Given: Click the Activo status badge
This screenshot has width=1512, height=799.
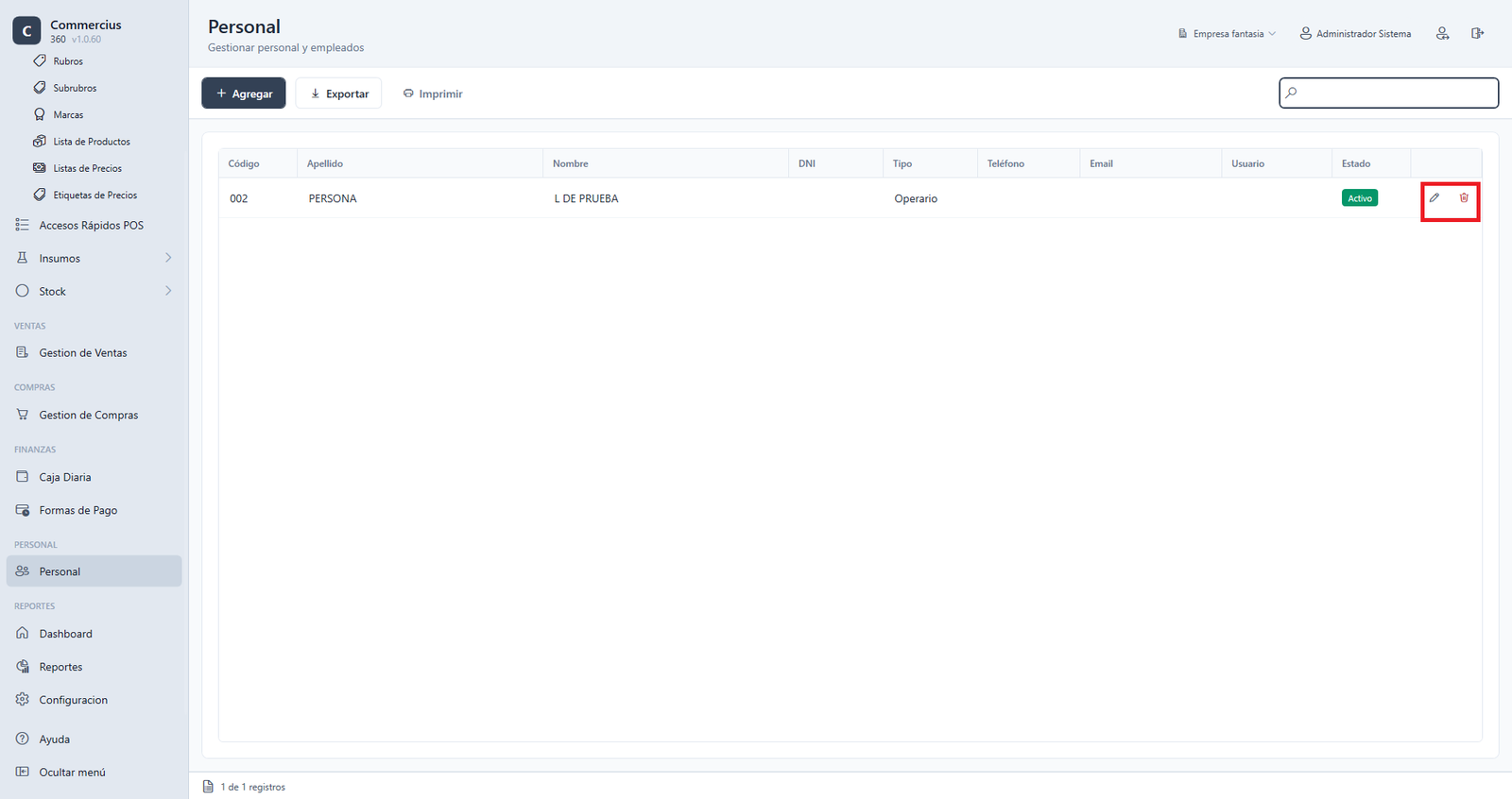Looking at the screenshot, I should tap(1360, 198).
